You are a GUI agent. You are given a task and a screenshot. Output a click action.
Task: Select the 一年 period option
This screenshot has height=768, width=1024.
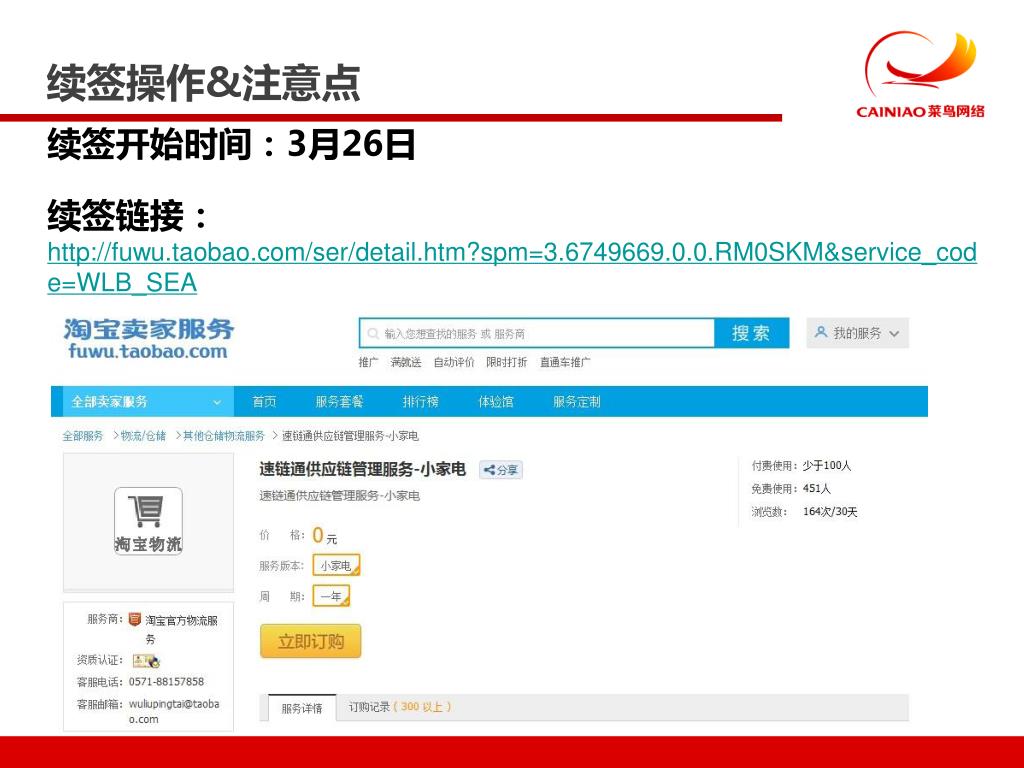(331, 596)
